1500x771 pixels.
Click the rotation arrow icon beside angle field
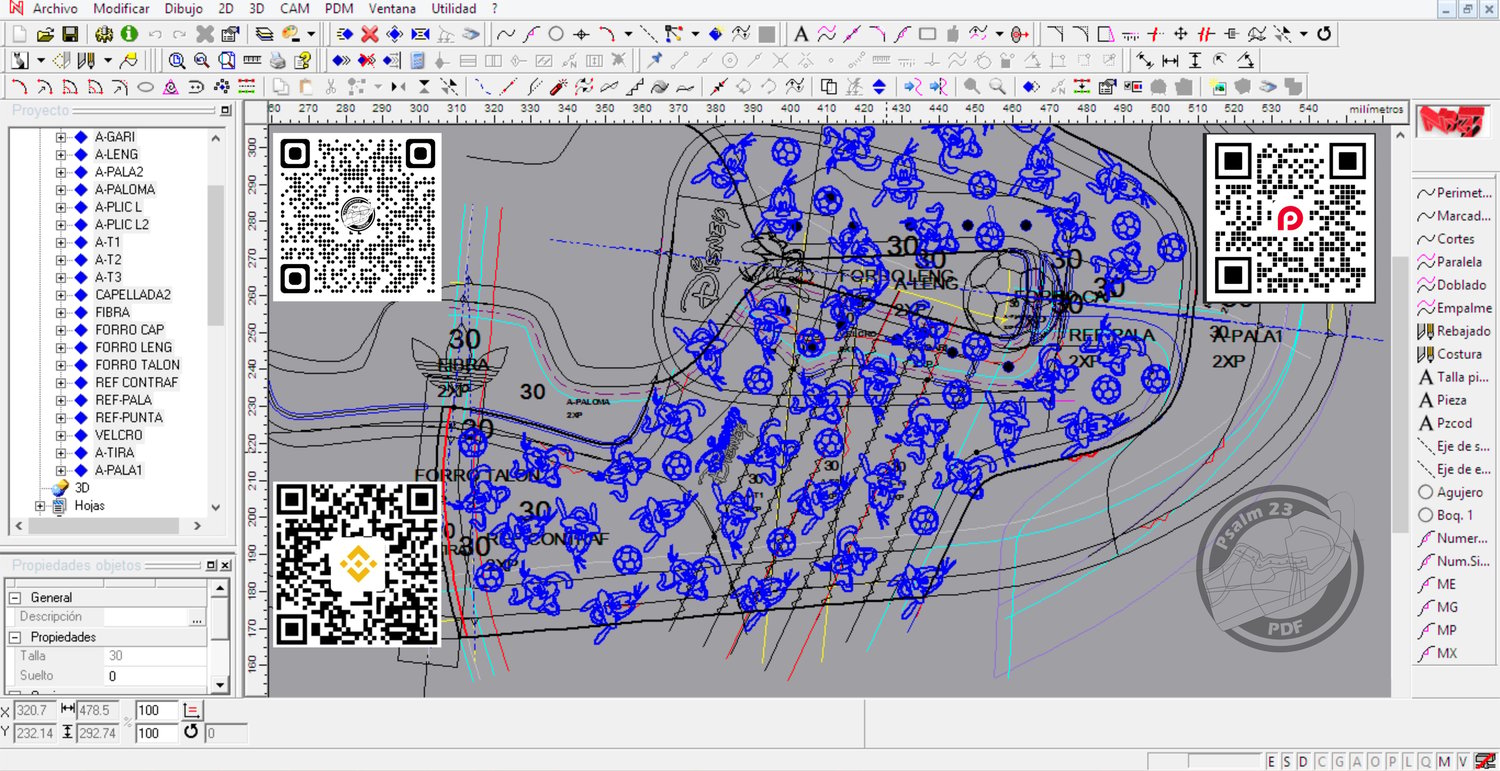[191, 733]
